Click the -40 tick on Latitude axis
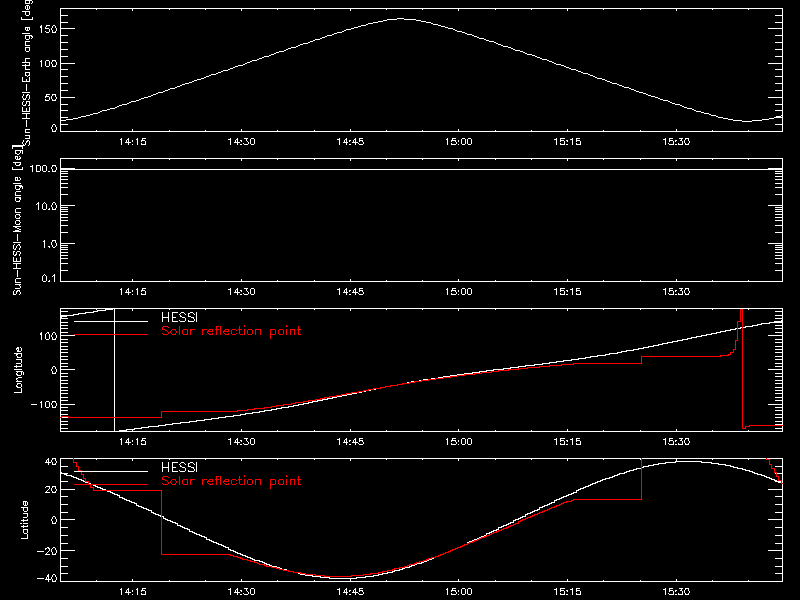Screen dimensions: 800x600 tap(47, 578)
